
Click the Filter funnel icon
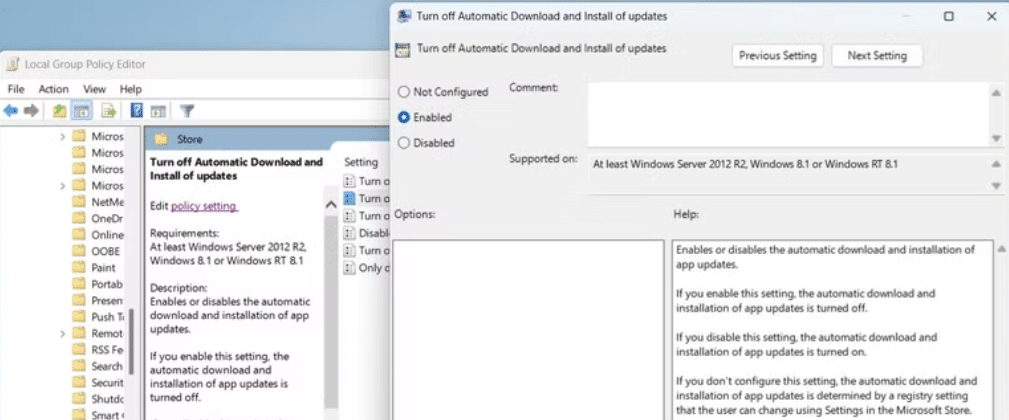coord(186,111)
